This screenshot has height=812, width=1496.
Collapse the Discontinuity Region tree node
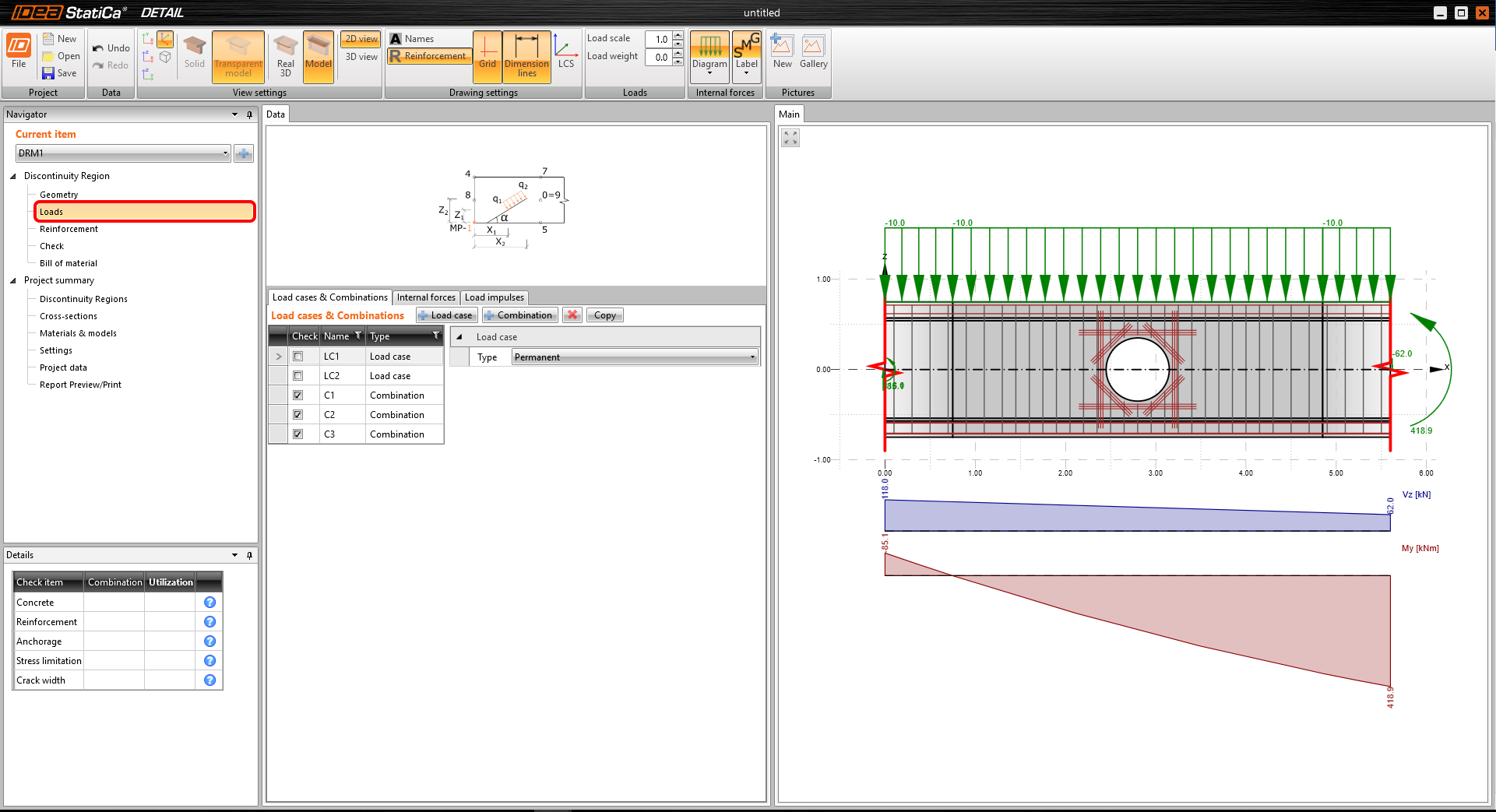13,177
